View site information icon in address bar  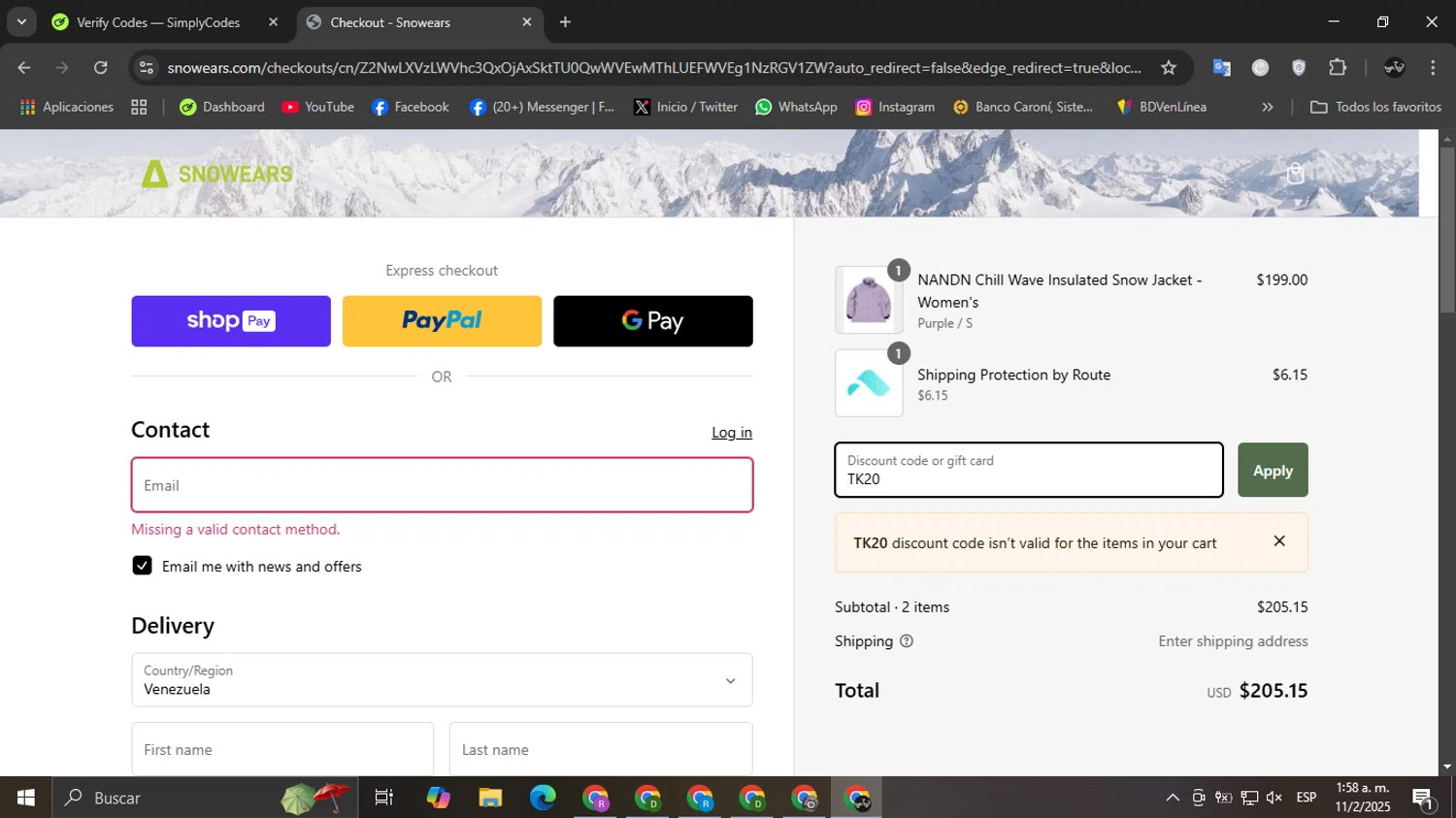[x=147, y=68]
